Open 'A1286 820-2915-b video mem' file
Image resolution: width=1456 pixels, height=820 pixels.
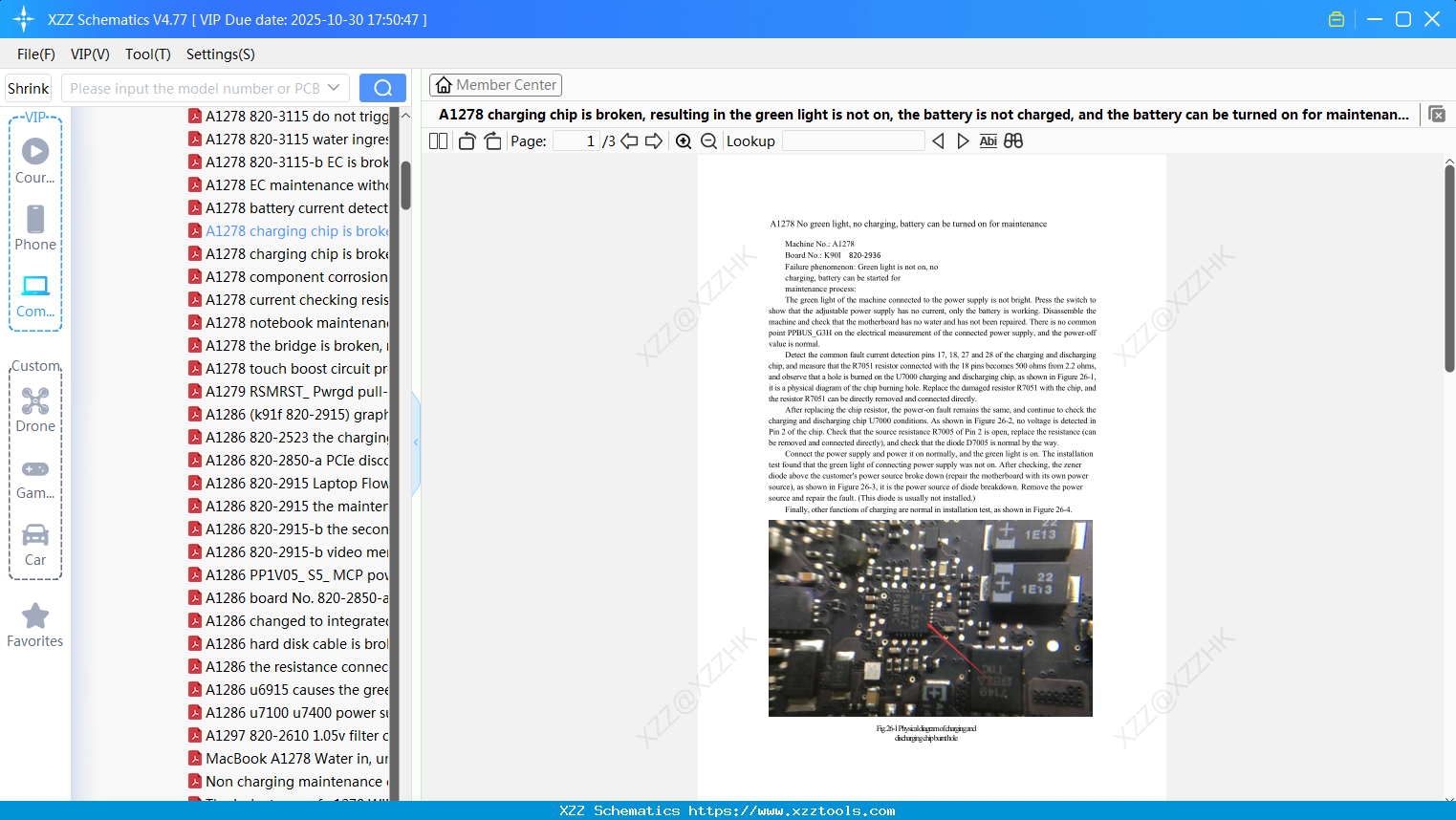click(289, 551)
